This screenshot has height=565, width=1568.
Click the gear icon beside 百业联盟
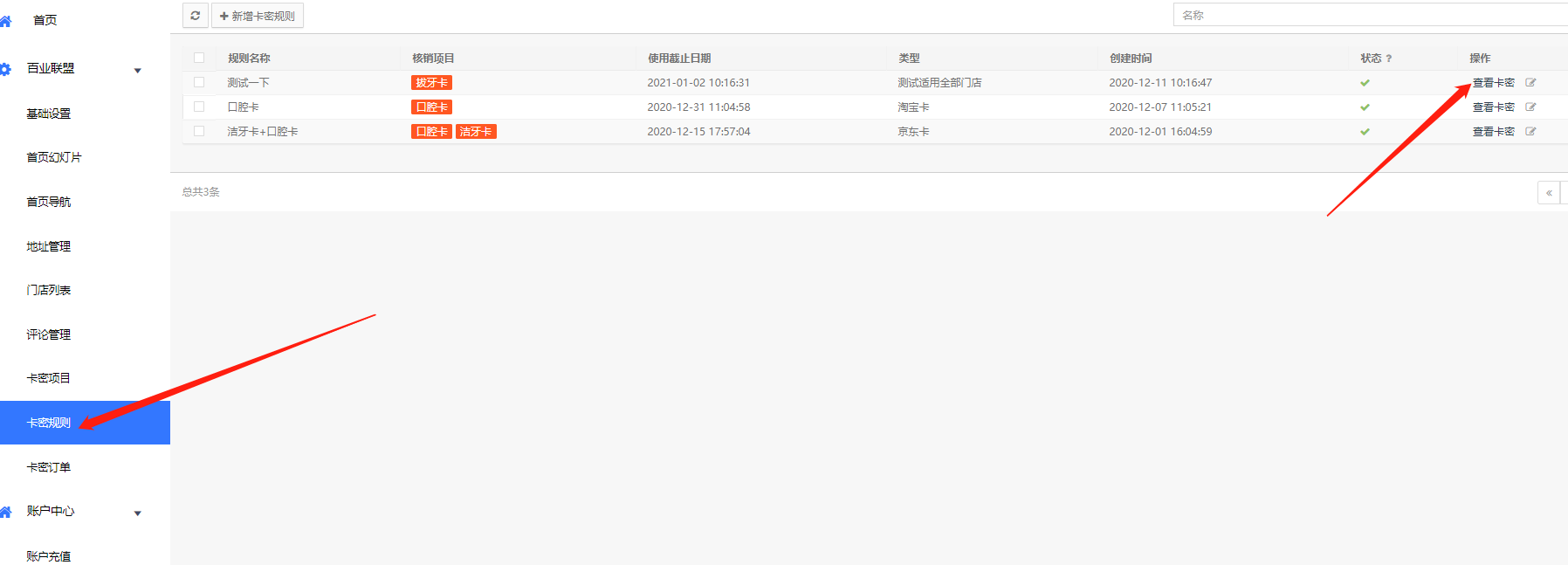5,69
